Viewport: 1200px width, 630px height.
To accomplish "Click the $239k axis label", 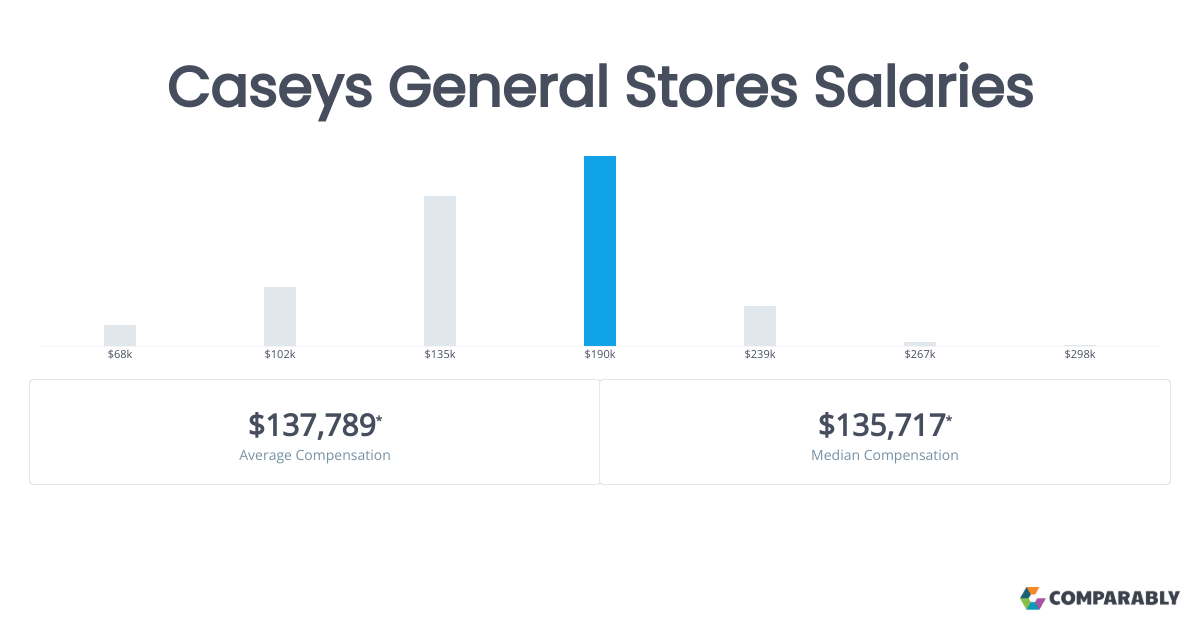I will coord(760,355).
